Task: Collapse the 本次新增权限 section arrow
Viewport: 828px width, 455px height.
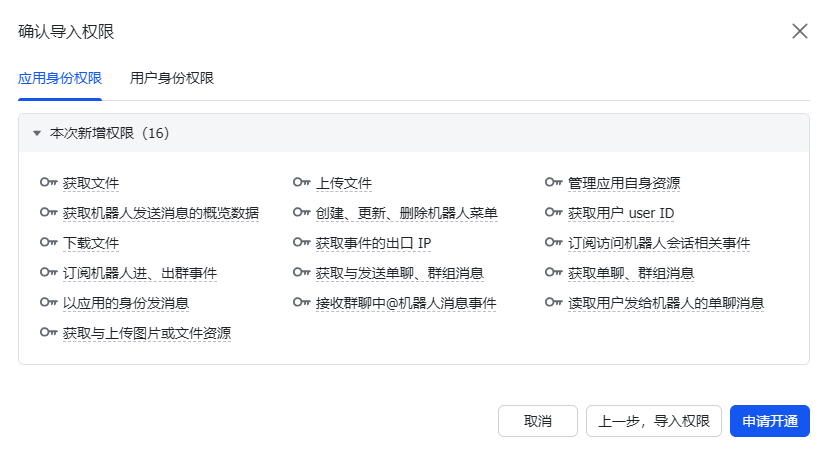Action: click(37, 133)
